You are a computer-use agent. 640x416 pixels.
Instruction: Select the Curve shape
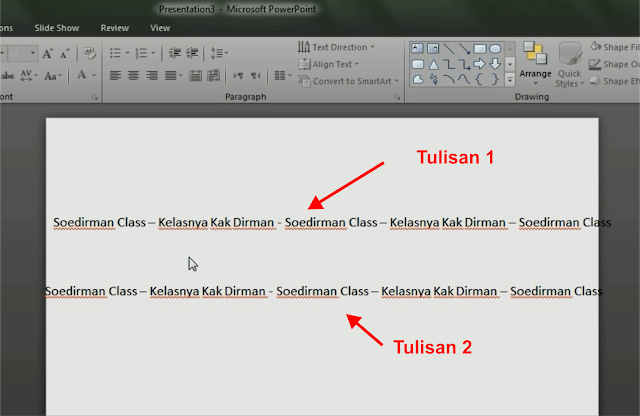pyautogui.click(x=464, y=79)
